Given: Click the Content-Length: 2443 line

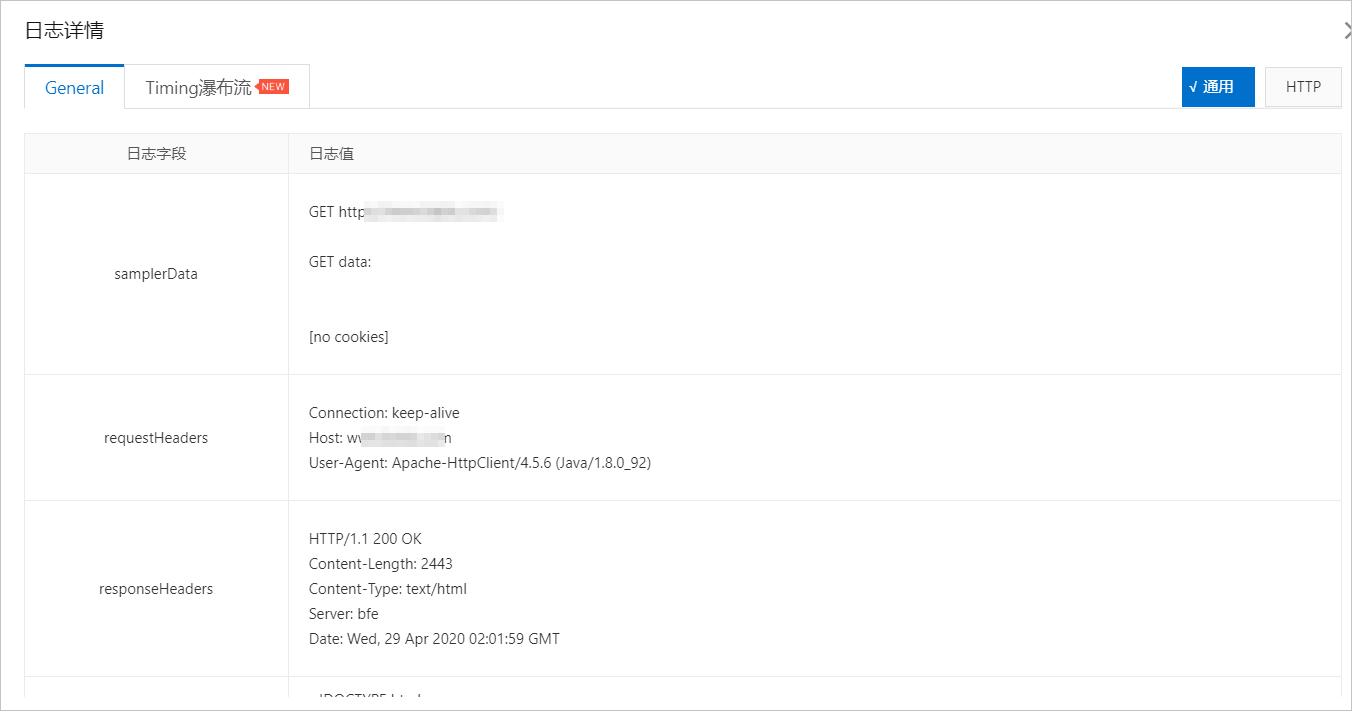Looking at the screenshot, I should (381, 564).
